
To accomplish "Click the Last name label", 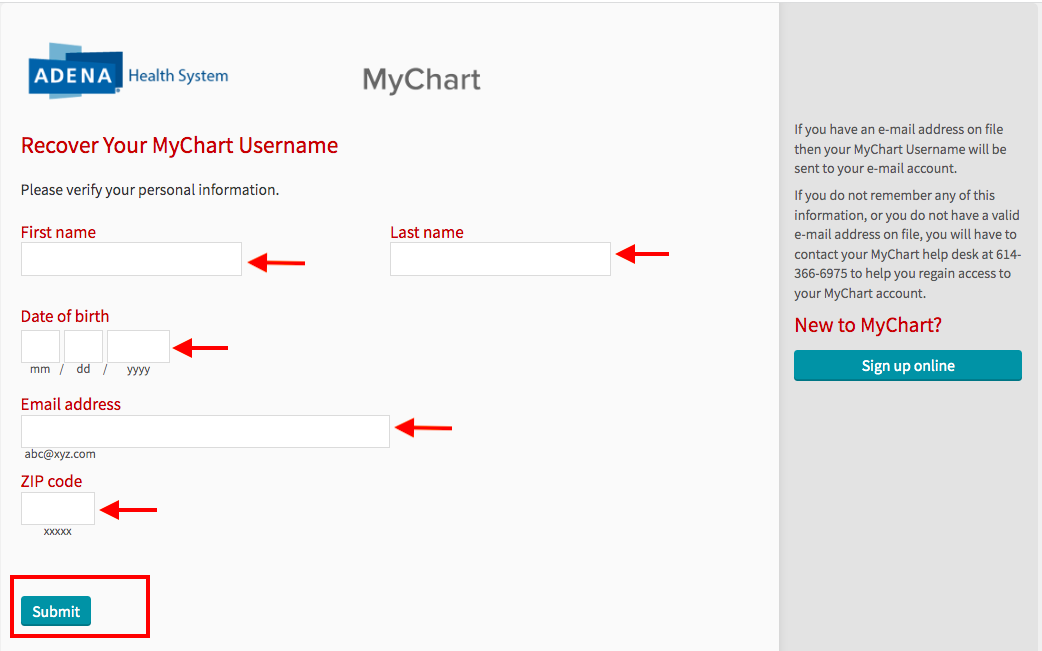I will (x=427, y=232).
